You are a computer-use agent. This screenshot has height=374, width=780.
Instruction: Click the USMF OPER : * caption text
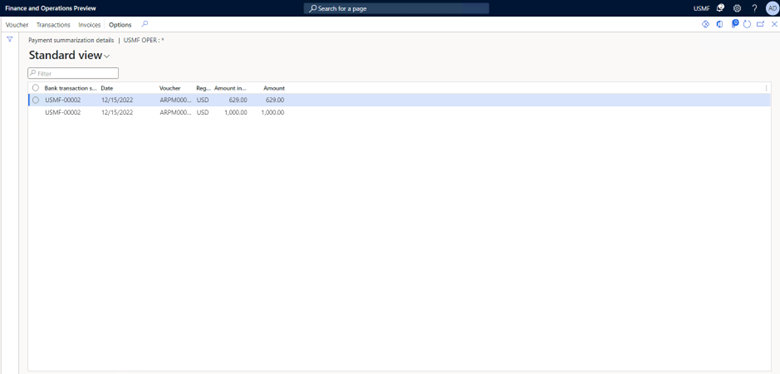point(144,40)
